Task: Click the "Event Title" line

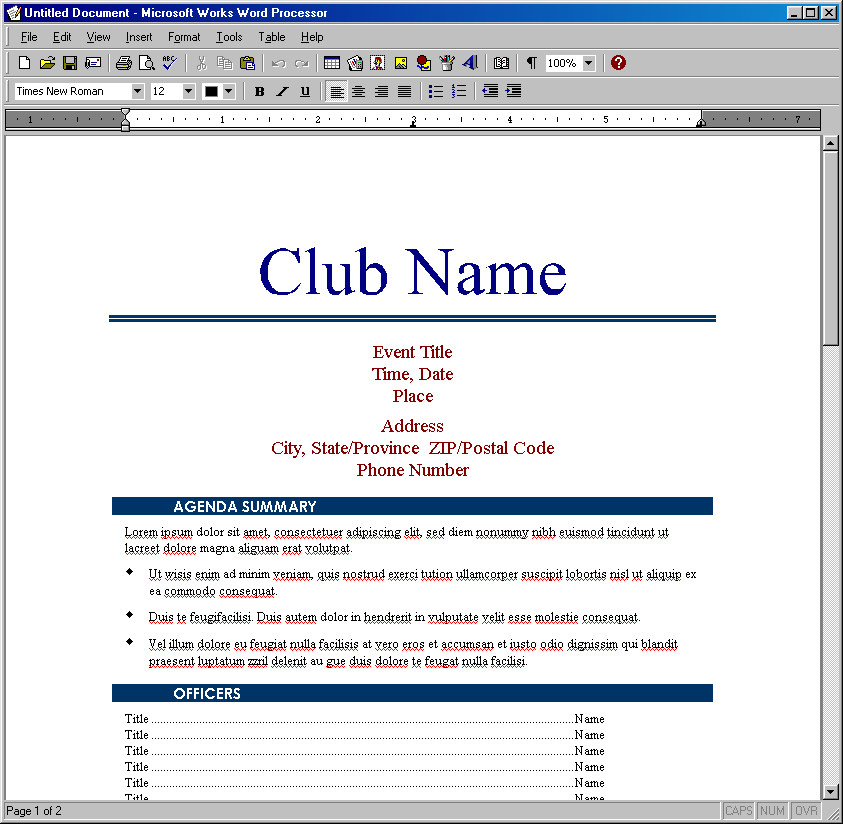Action: pyautogui.click(x=412, y=352)
